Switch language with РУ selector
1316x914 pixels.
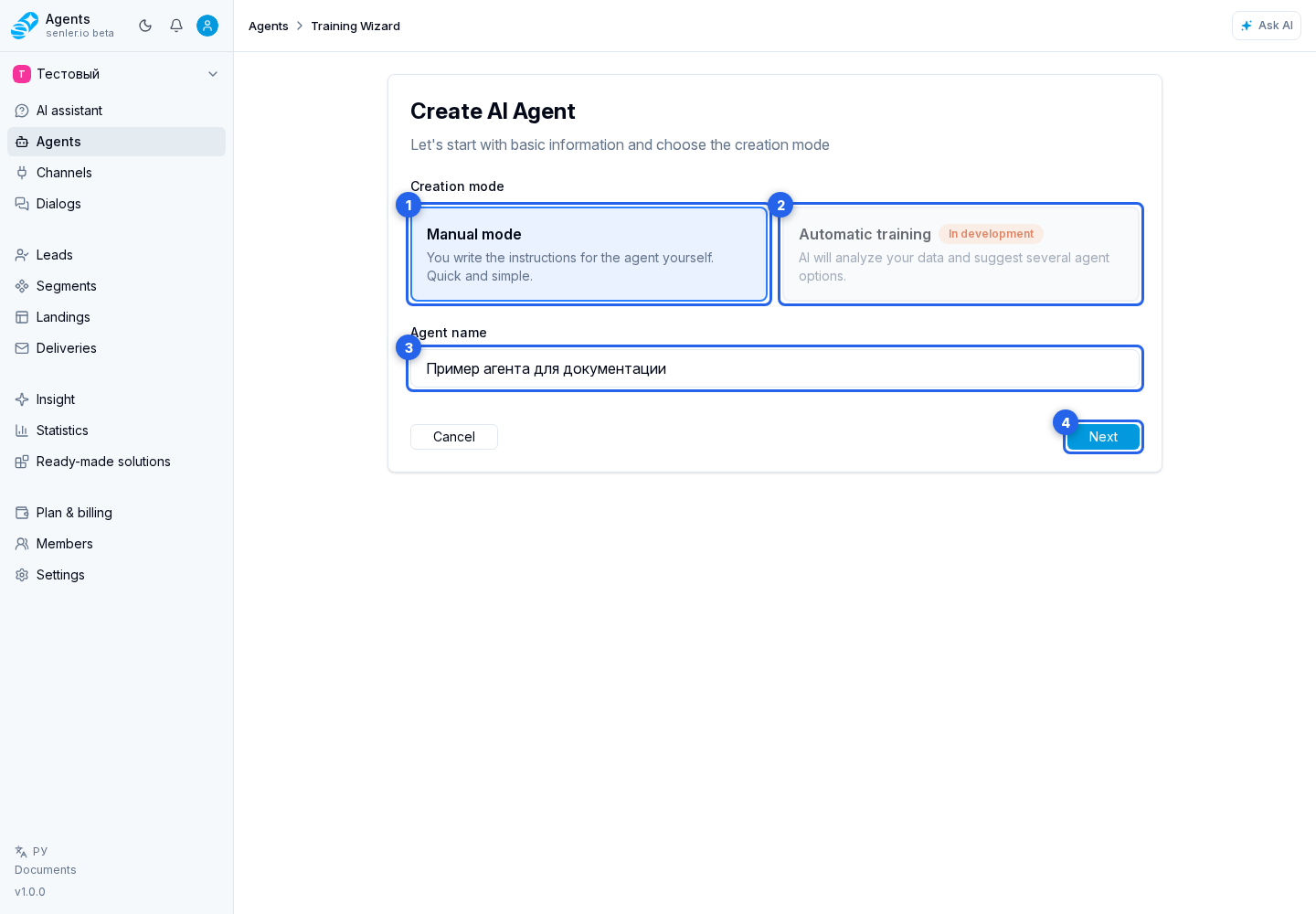pos(31,851)
